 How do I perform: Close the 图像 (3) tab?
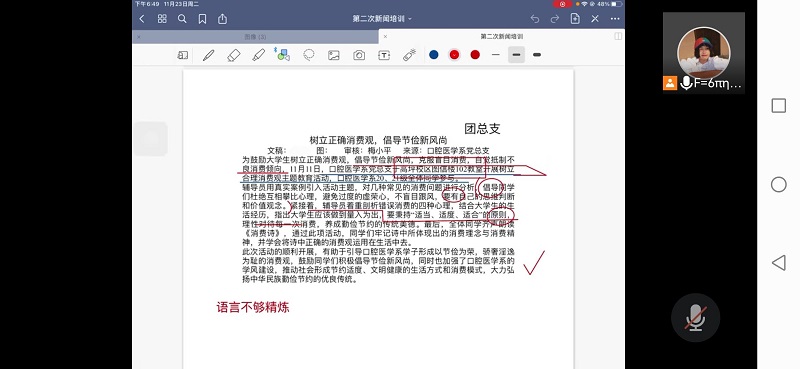139,37
